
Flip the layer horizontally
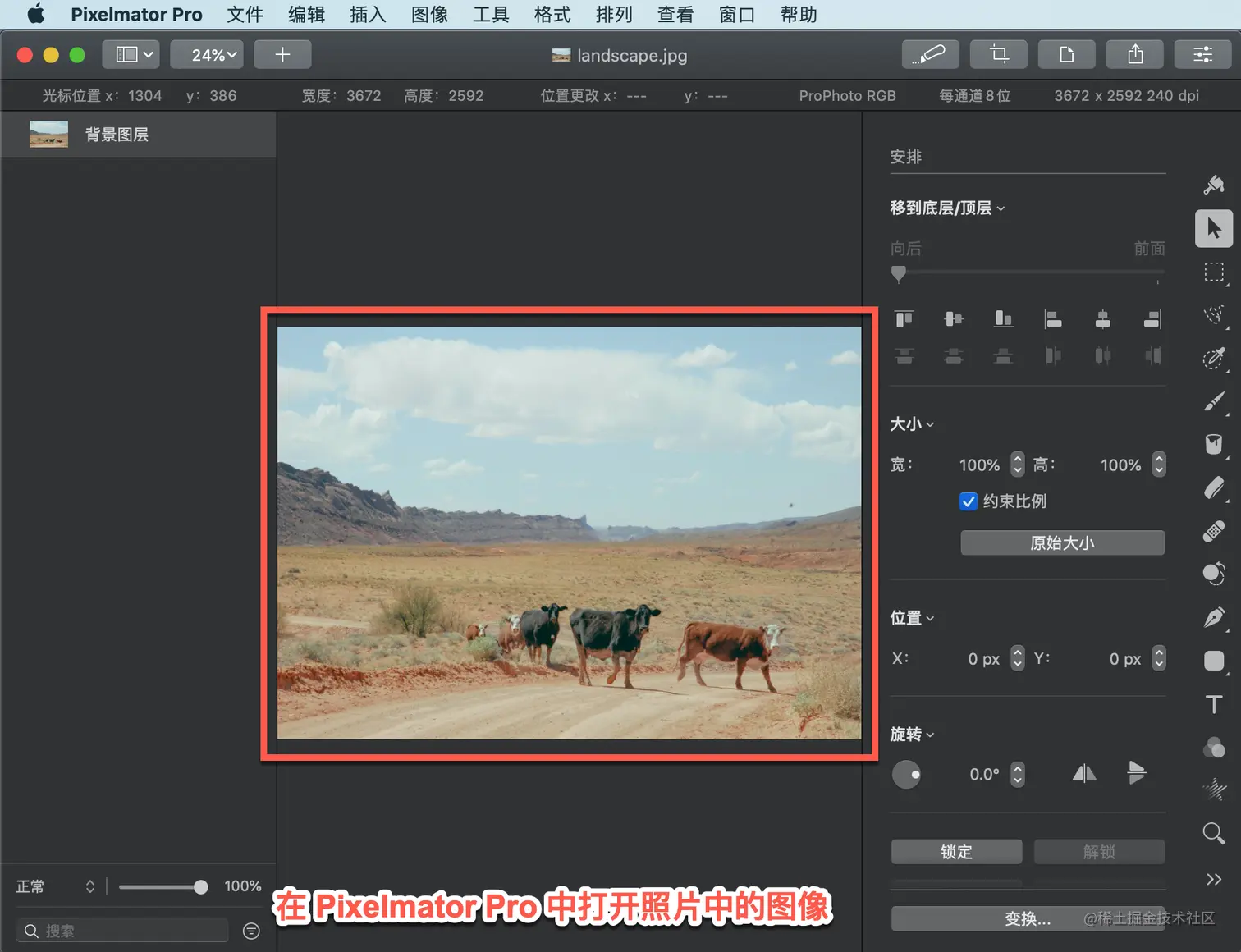(x=1084, y=773)
